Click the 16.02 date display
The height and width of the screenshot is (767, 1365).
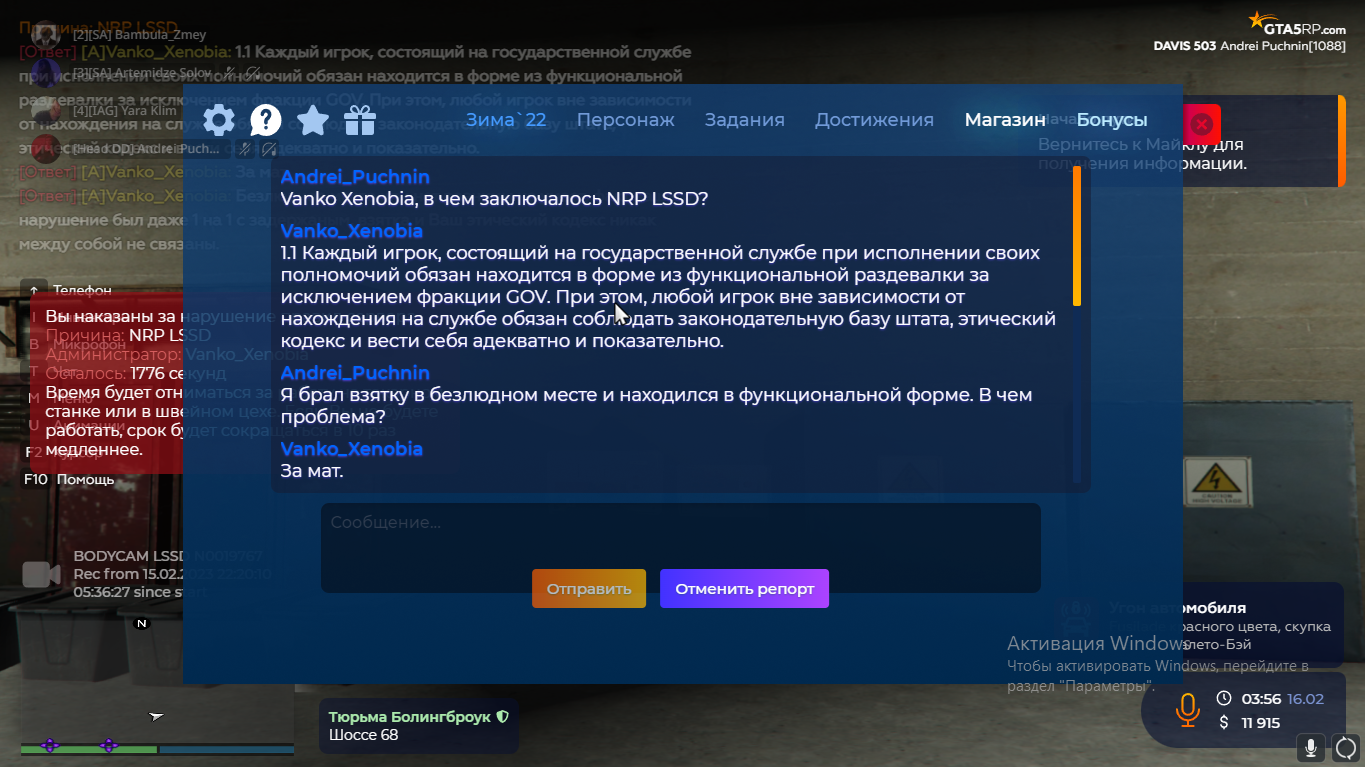pyautogui.click(x=1306, y=699)
